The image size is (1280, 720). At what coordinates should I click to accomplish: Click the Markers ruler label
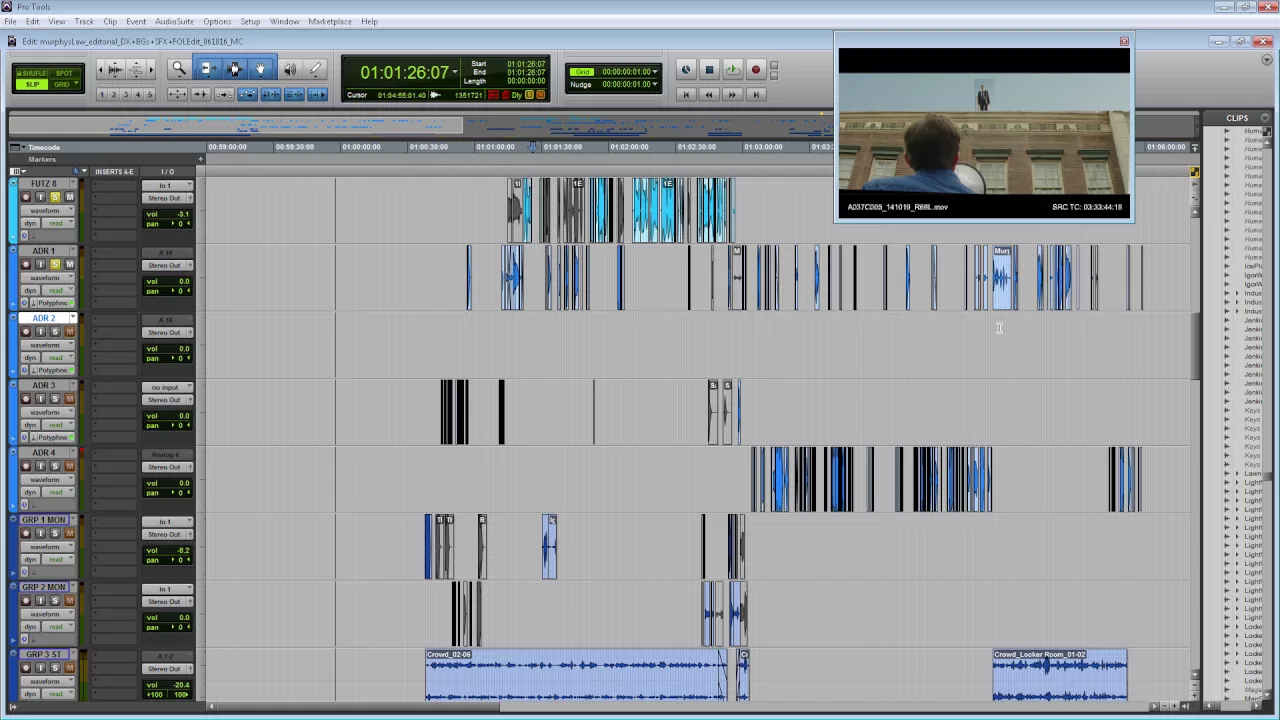[x=42, y=160]
